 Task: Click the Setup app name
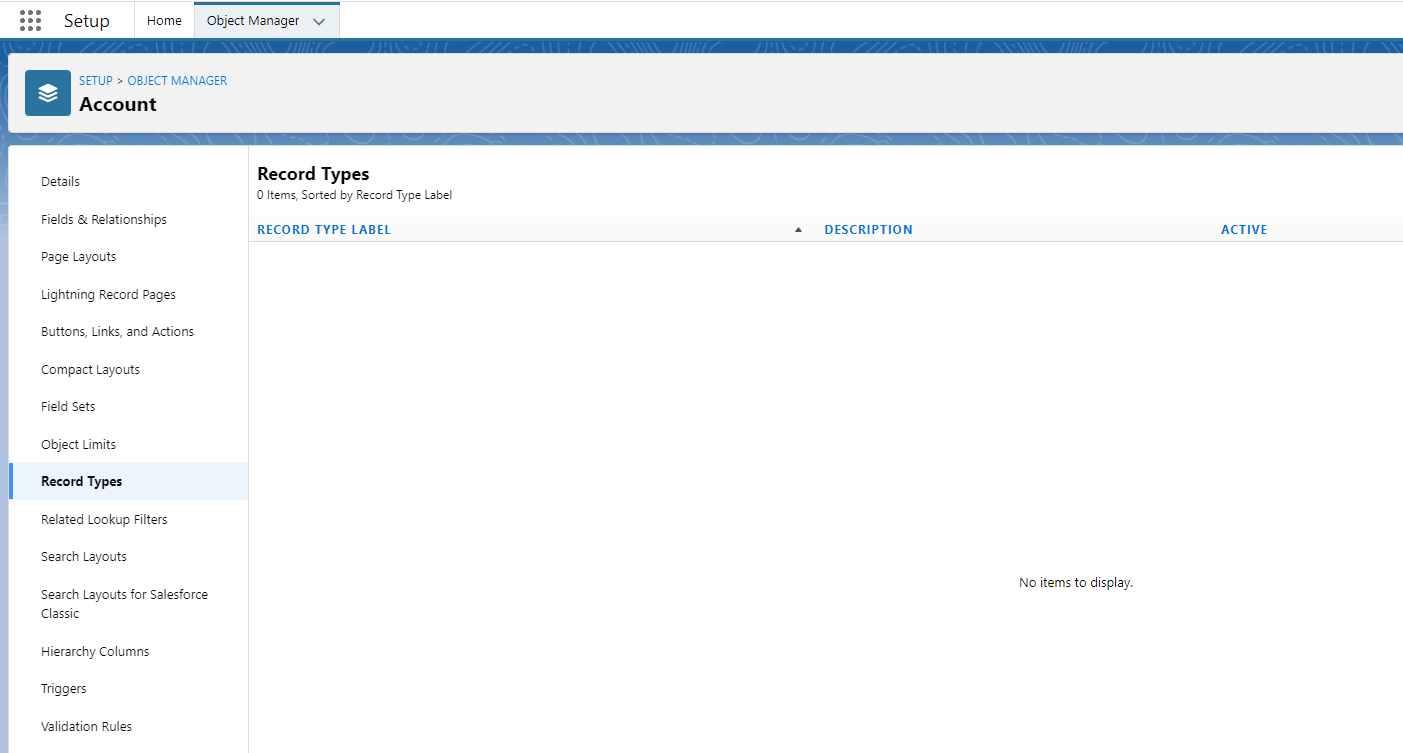point(87,21)
